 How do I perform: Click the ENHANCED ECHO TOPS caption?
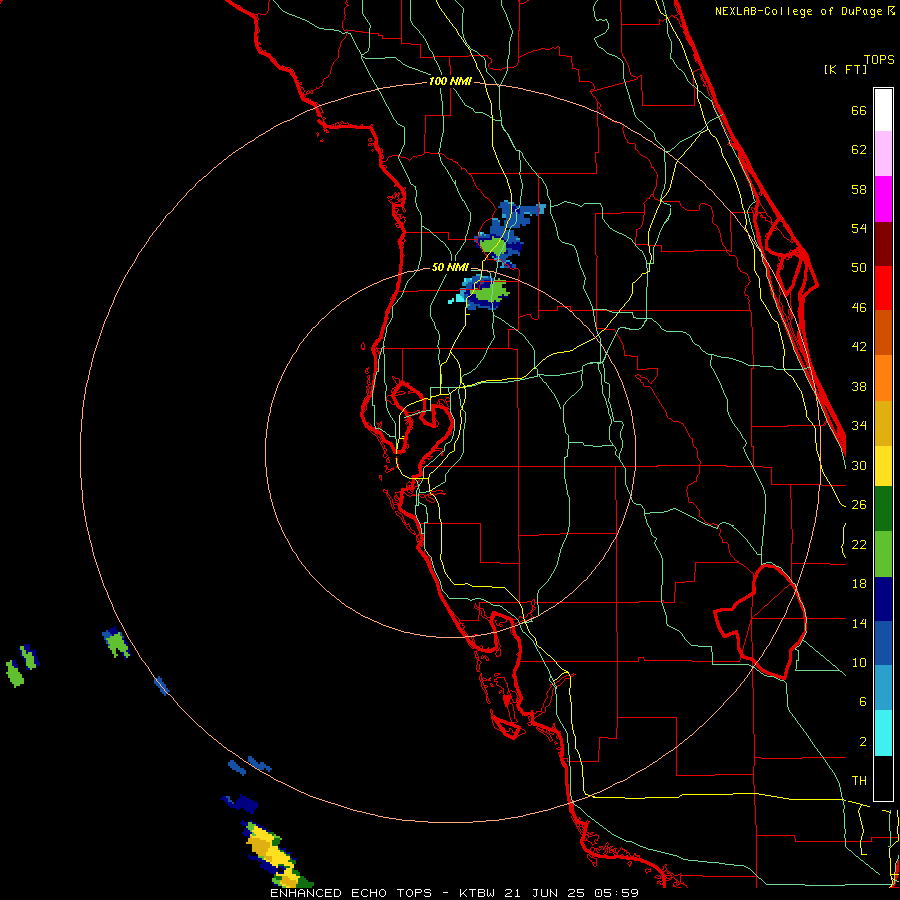point(351,893)
